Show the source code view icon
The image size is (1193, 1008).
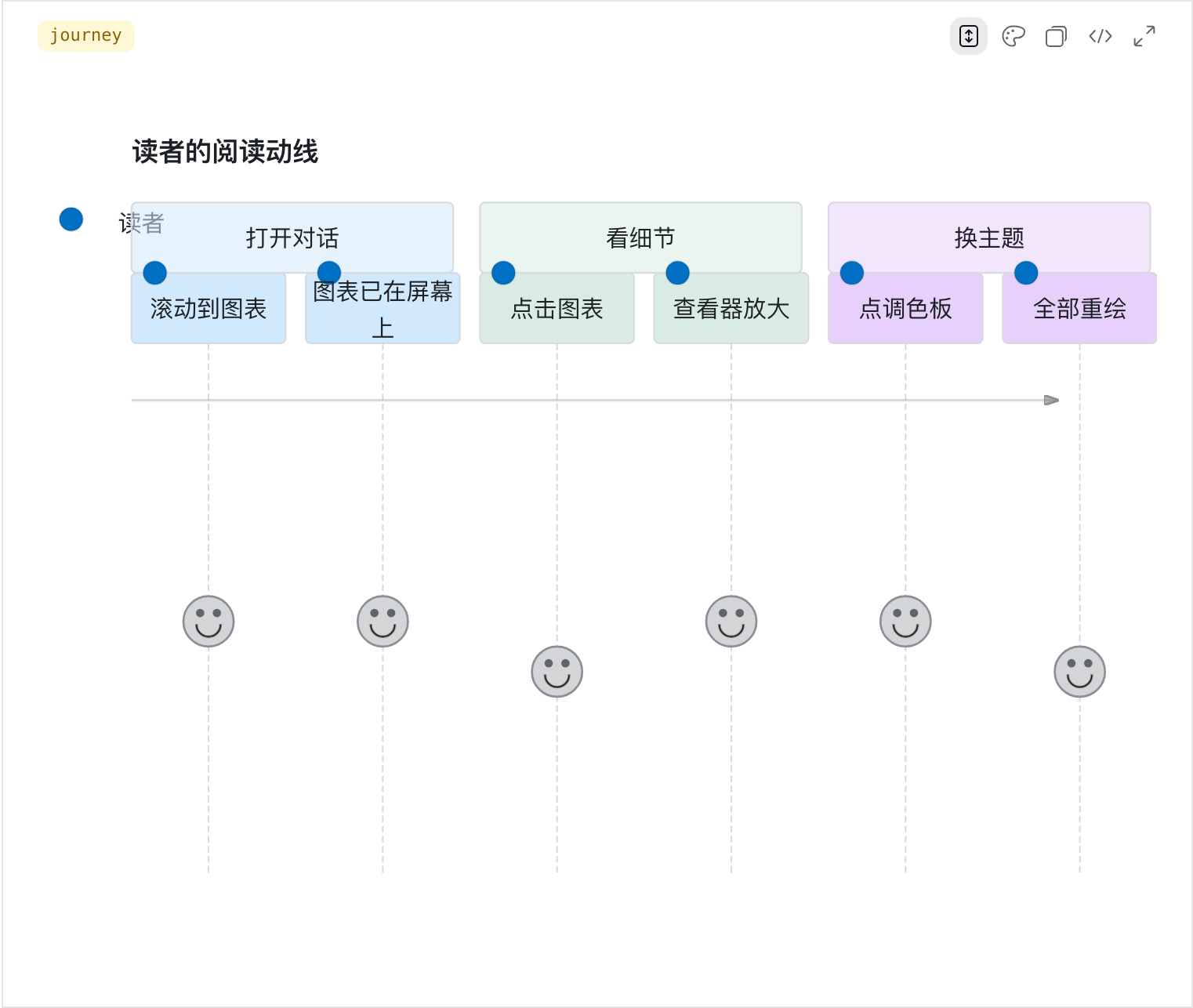point(1101,36)
